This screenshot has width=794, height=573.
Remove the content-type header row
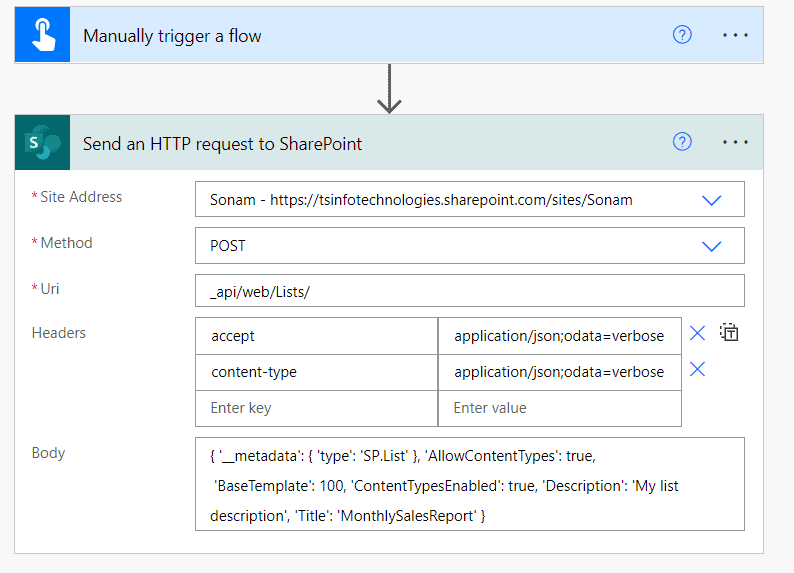point(697,369)
